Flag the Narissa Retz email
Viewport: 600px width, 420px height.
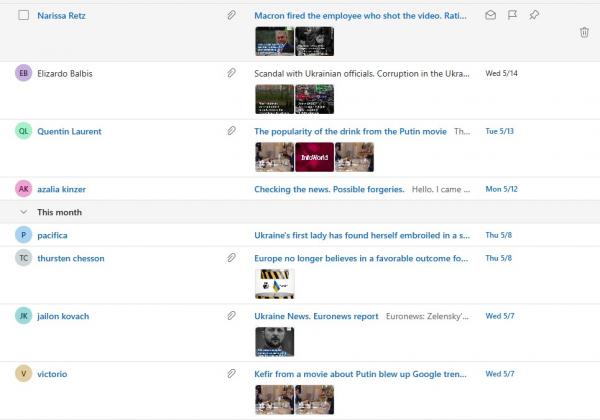pos(512,16)
